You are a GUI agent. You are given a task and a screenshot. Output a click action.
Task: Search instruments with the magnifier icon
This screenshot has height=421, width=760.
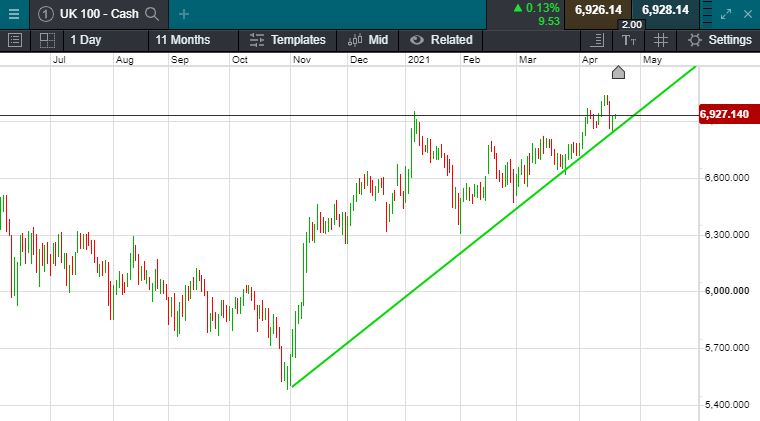[x=151, y=14]
